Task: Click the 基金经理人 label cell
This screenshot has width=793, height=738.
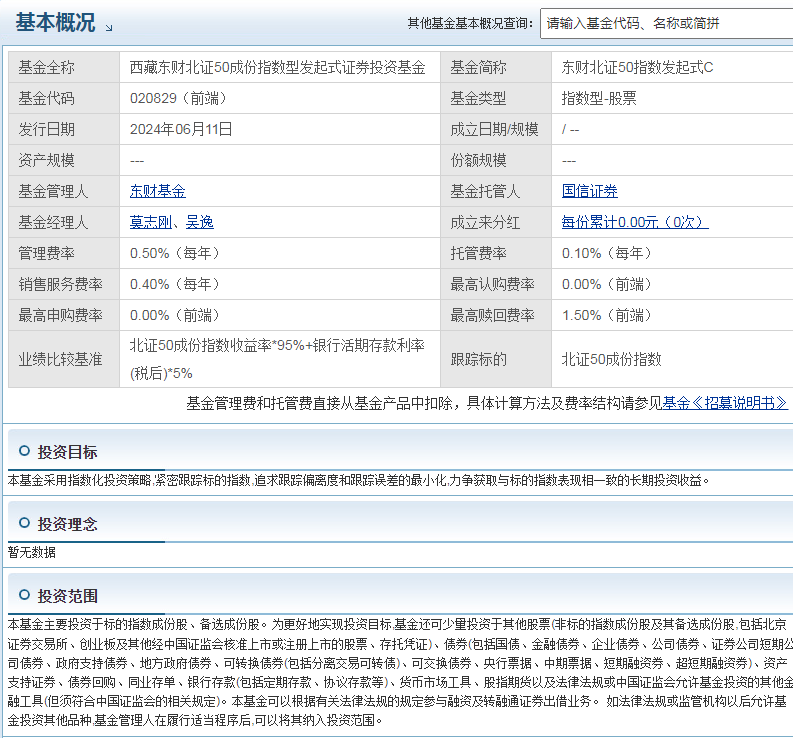Action: coord(64,222)
